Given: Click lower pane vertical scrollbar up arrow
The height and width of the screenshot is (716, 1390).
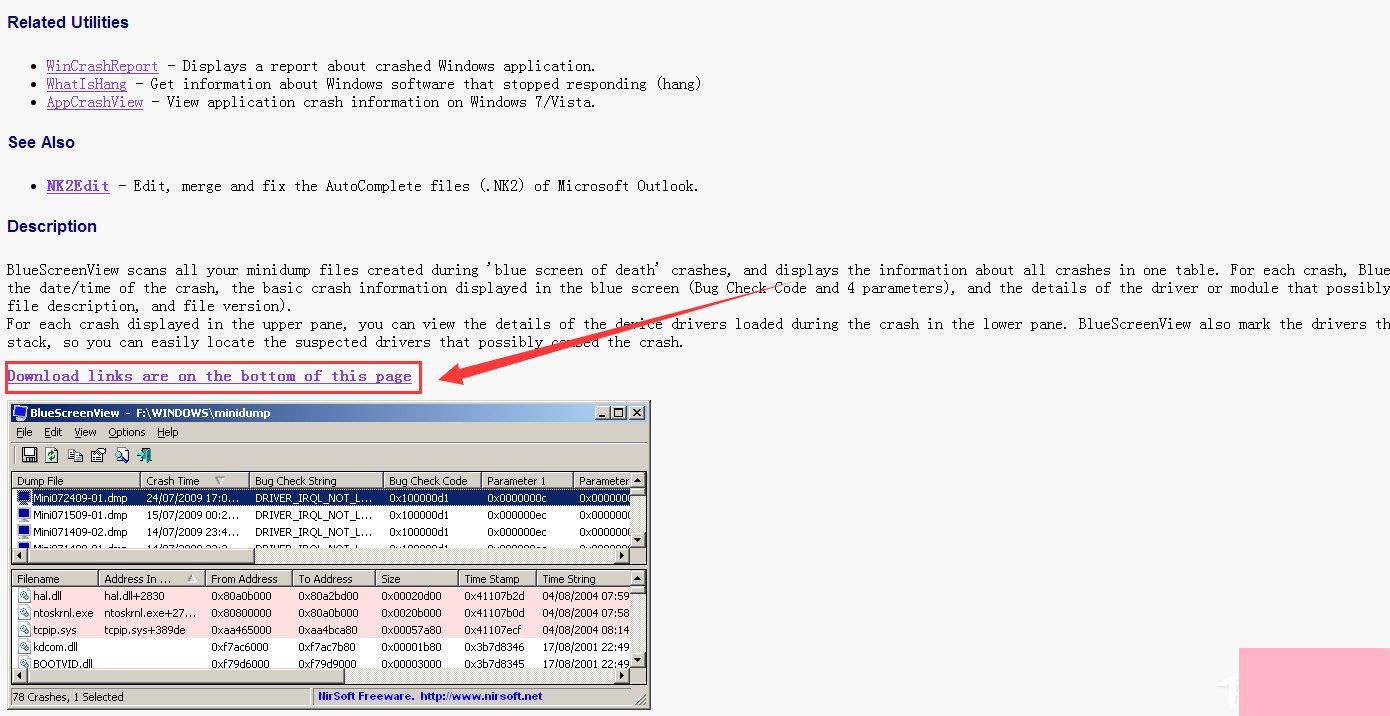Looking at the screenshot, I should (638, 578).
